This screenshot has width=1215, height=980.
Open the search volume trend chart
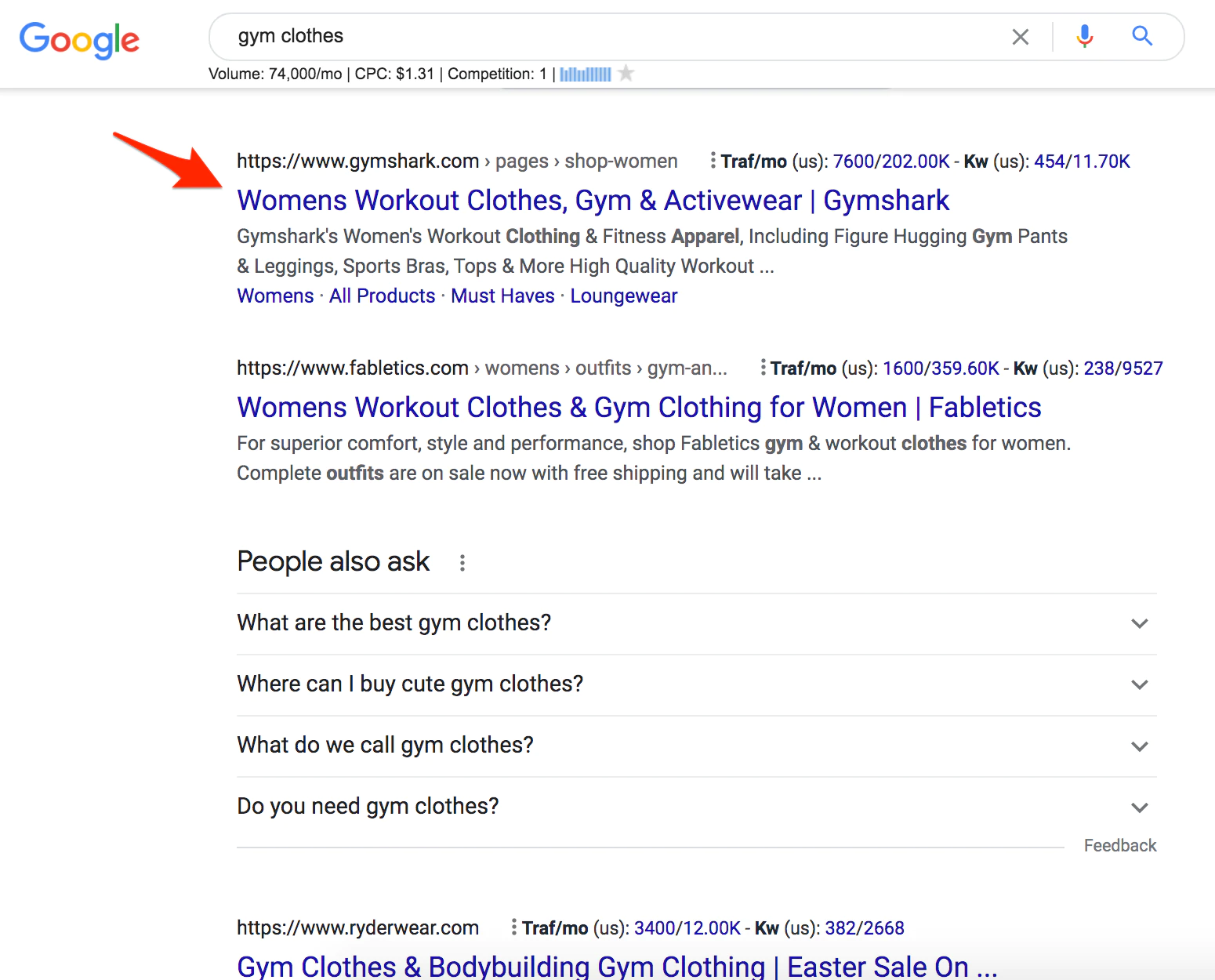(585, 74)
